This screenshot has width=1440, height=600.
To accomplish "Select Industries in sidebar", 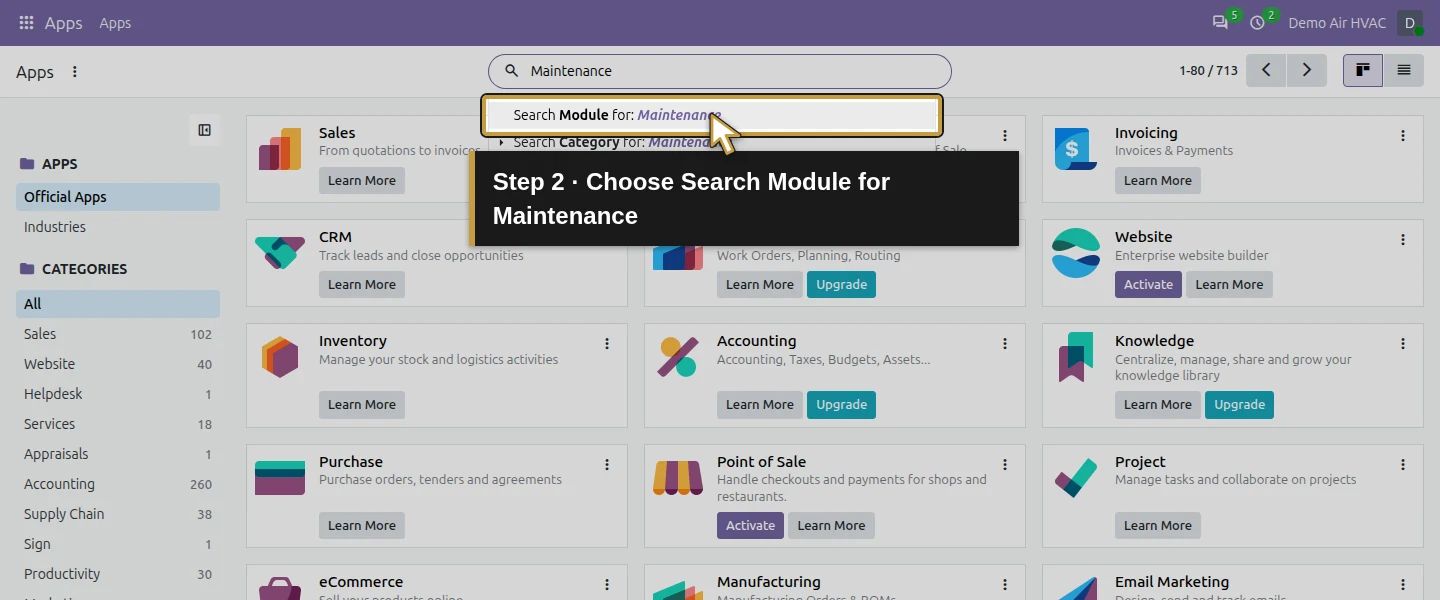I will coord(118,227).
